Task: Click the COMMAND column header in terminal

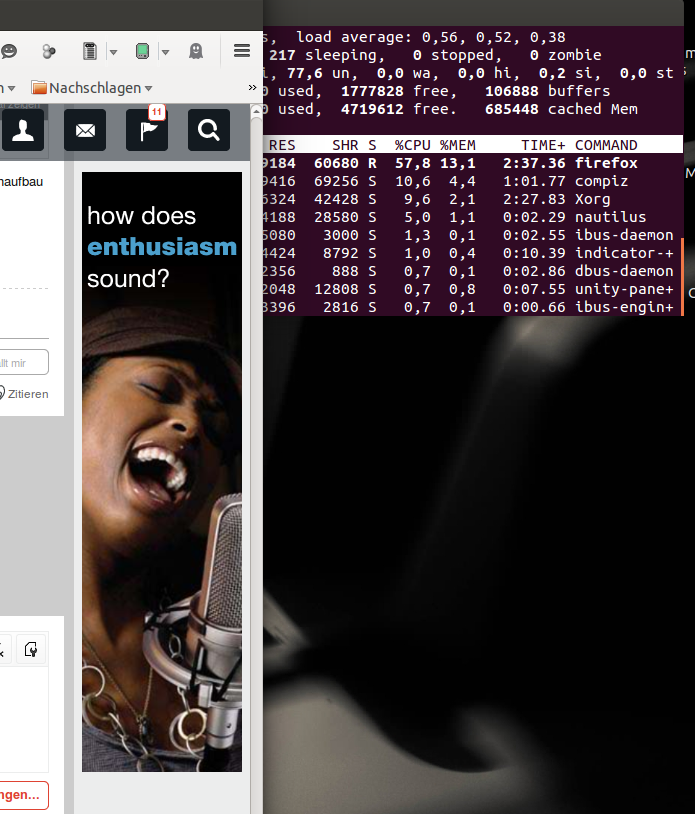Action: click(606, 145)
